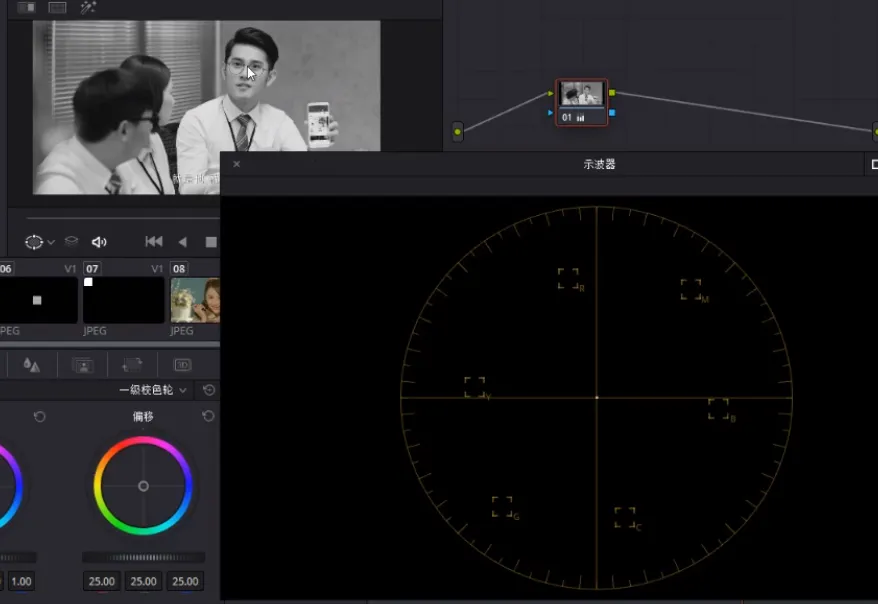Open the dropdown arrow beside qualifier tool
Screen dimensions: 878x604
(51, 242)
